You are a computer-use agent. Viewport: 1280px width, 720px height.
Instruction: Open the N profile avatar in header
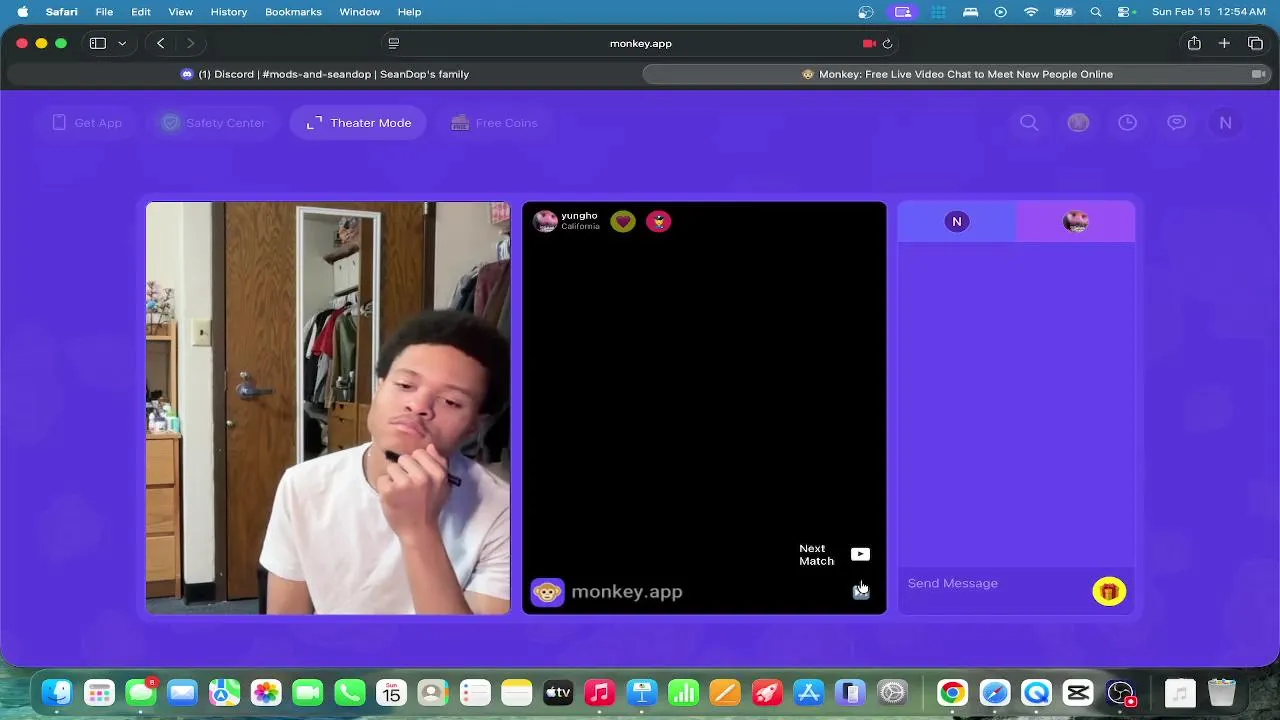(x=1225, y=123)
